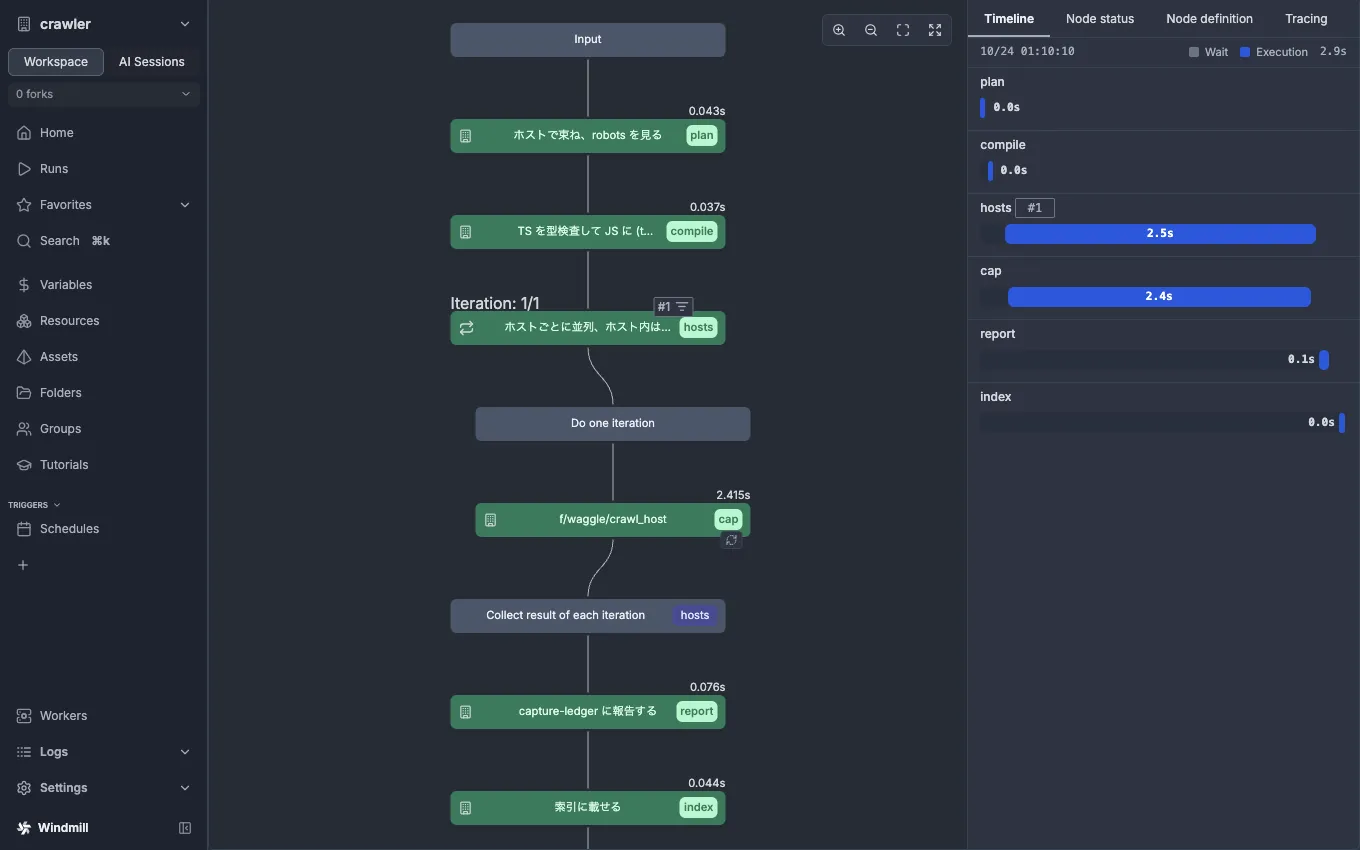Open the crawler workspace switcher
Screen dimensions: 1360x850
coord(104,24)
